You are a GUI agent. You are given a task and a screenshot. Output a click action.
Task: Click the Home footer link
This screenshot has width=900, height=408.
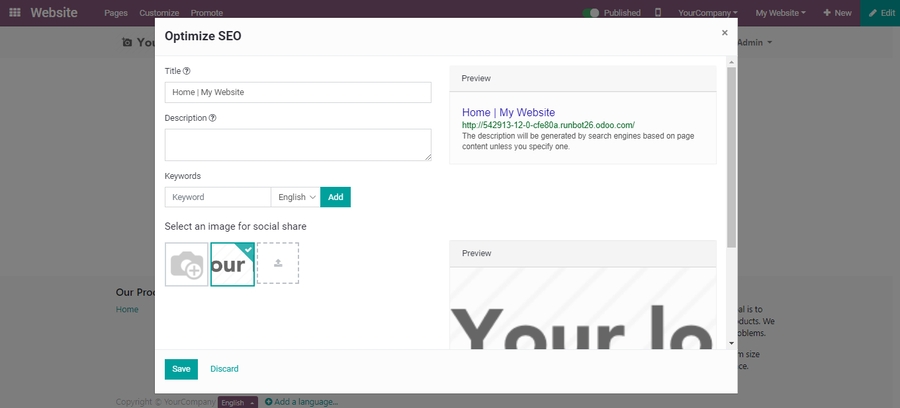(x=127, y=309)
